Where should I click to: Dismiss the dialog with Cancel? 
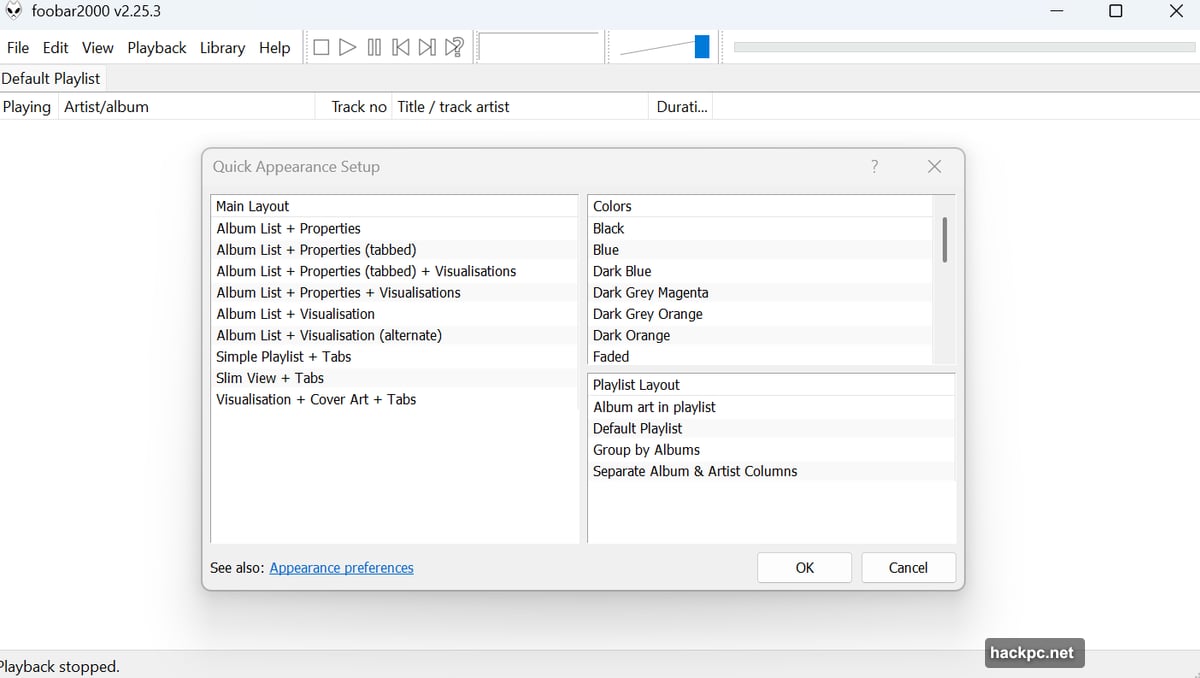(x=908, y=567)
